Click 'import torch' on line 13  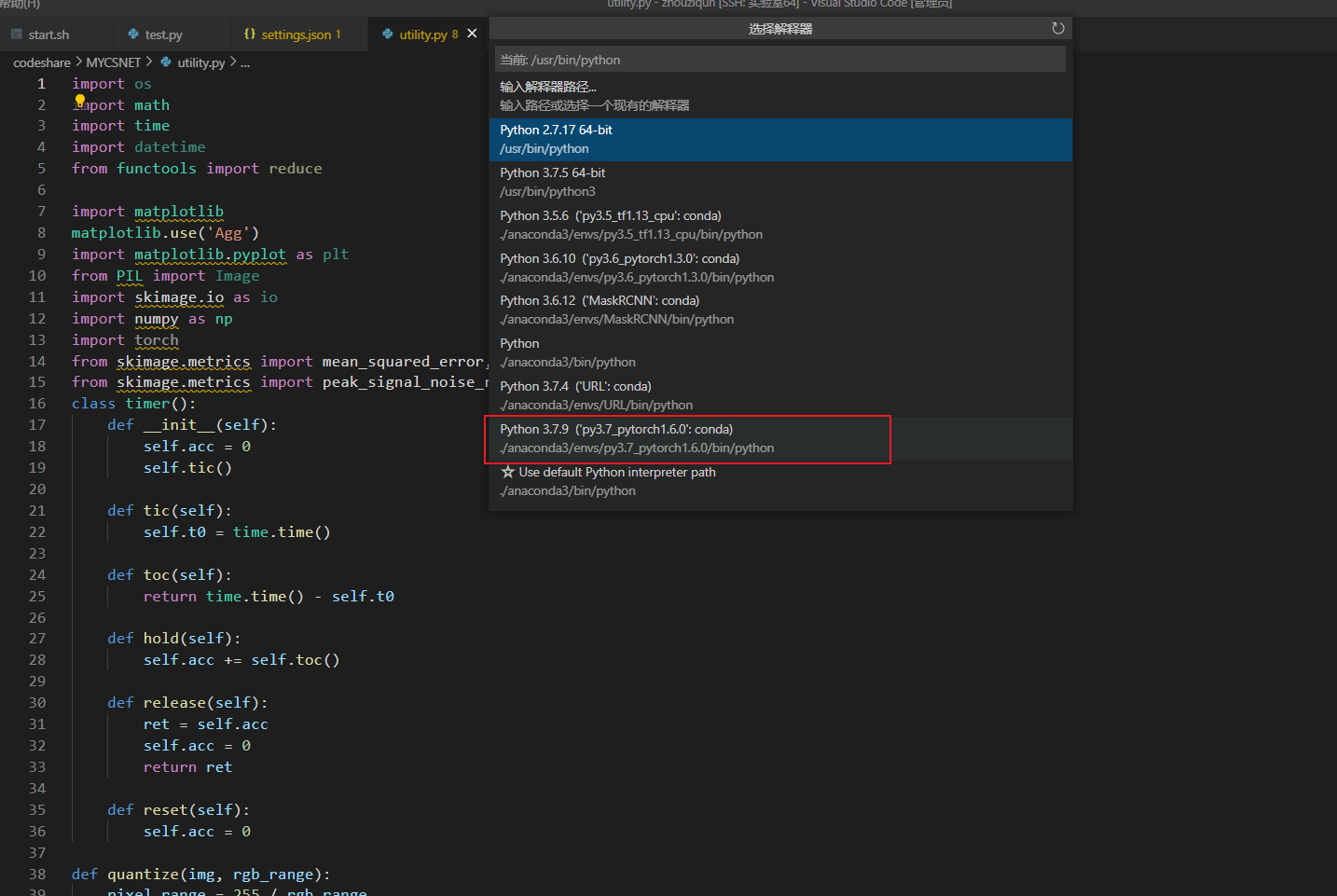[x=125, y=340]
